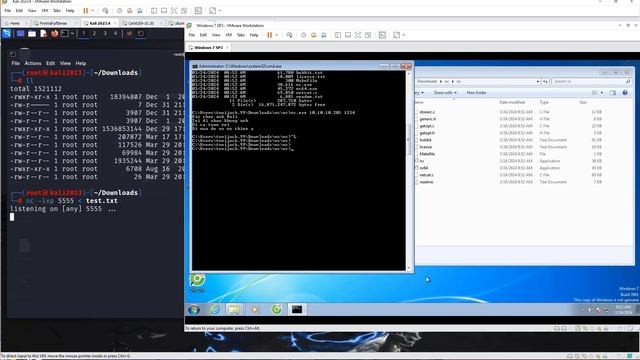Switch to Kali workspace 2
This screenshot has width=640, height=360.
pos(94,33)
